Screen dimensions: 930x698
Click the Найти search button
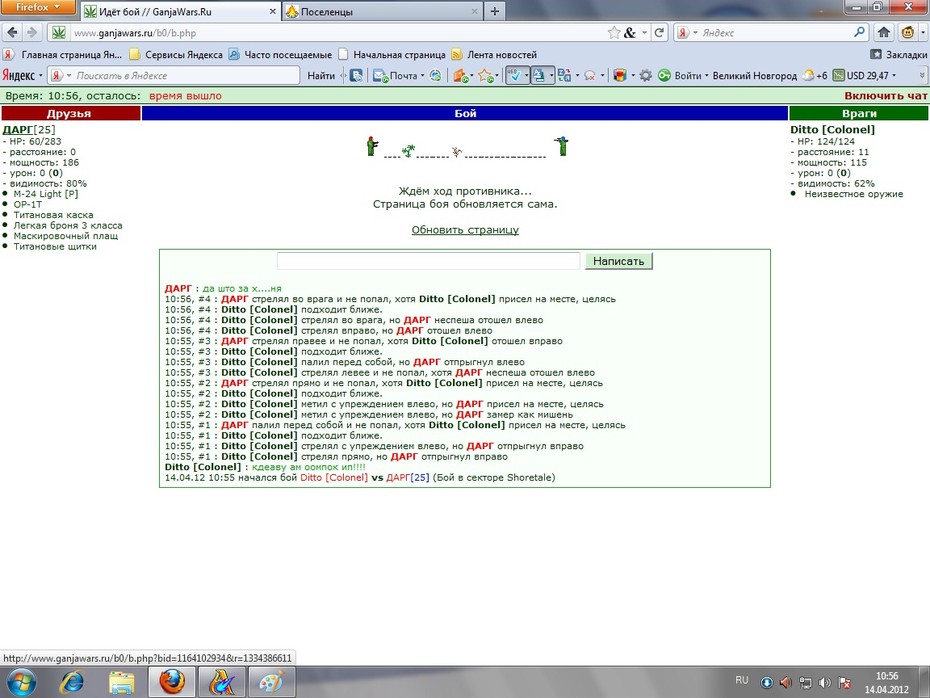(x=321, y=75)
